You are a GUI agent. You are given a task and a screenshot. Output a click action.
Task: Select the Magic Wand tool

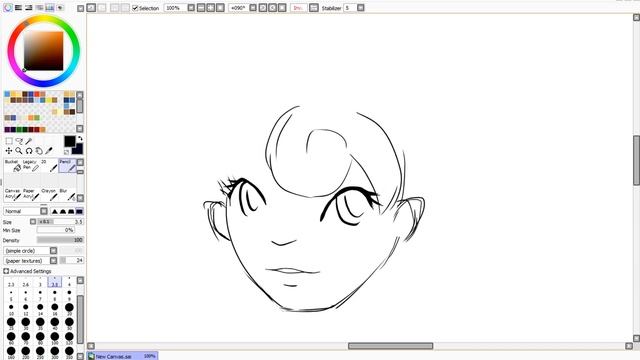pyautogui.click(x=29, y=141)
